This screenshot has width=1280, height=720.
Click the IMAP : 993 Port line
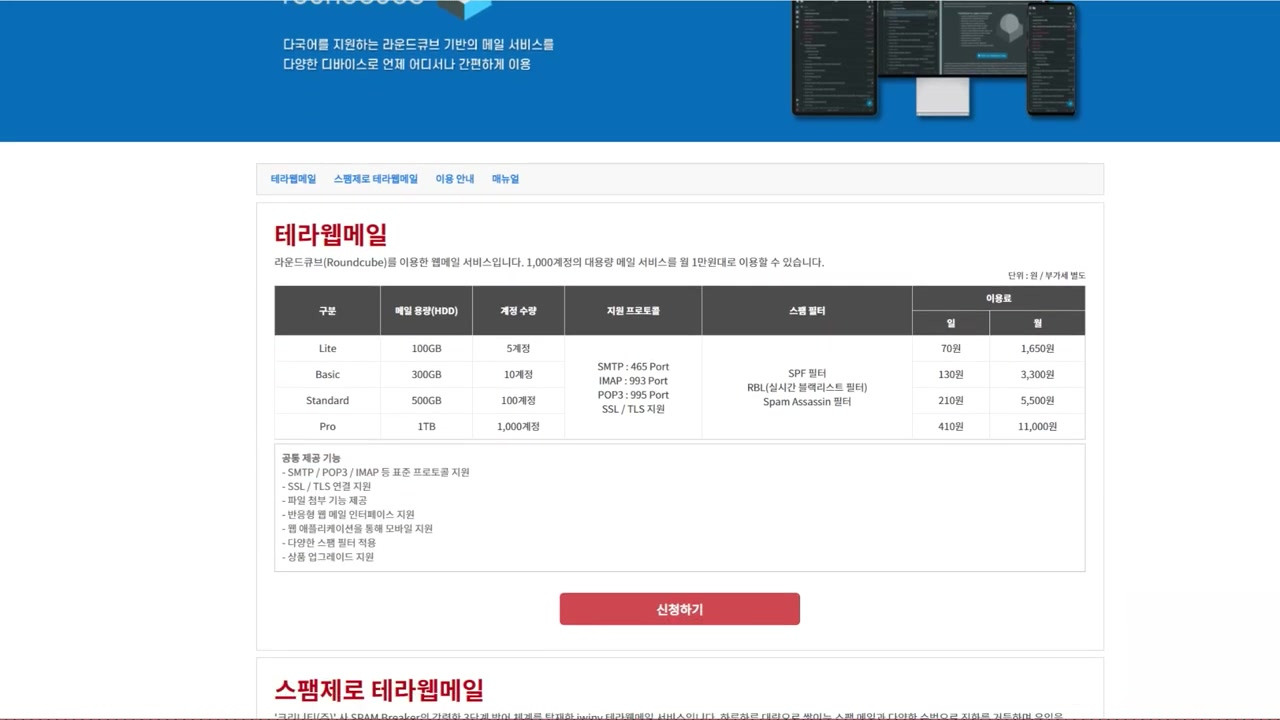point(633,381)
